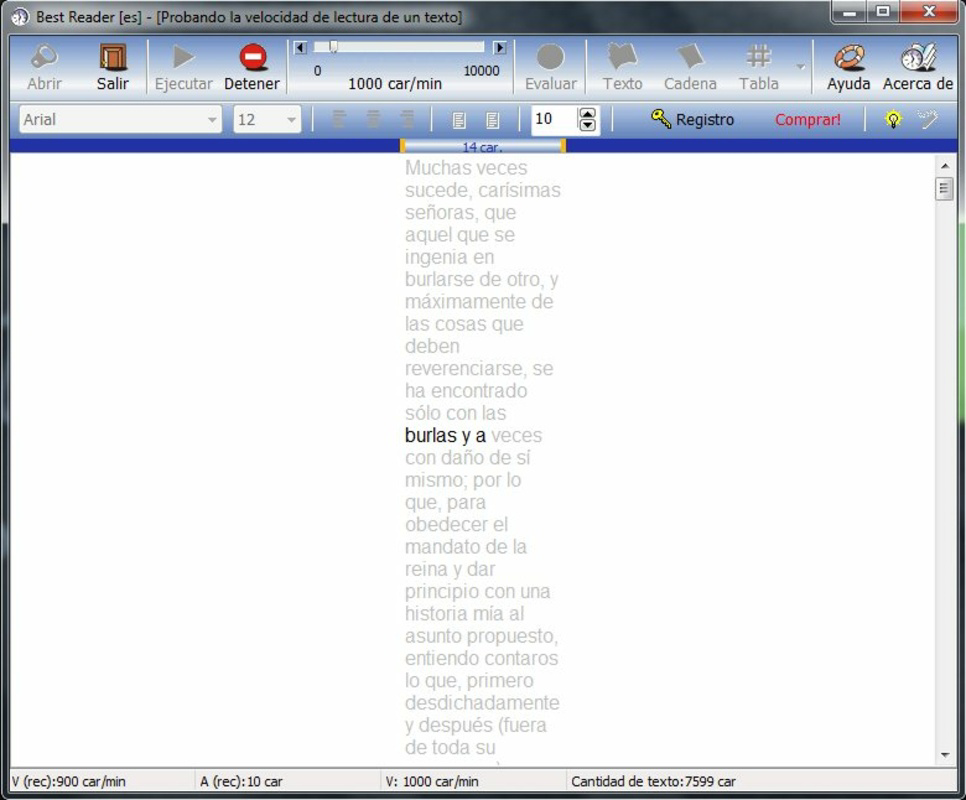Click the 14 car. width ruler
Viewport: 966px width, 800px height.
(482, 147)
